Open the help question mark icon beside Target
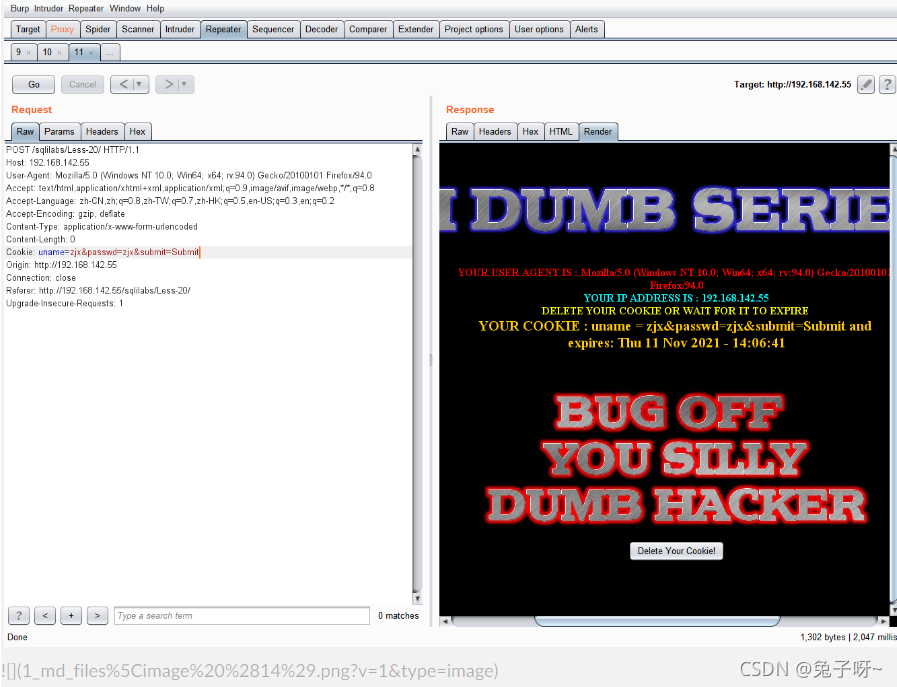 pos(887,85)
